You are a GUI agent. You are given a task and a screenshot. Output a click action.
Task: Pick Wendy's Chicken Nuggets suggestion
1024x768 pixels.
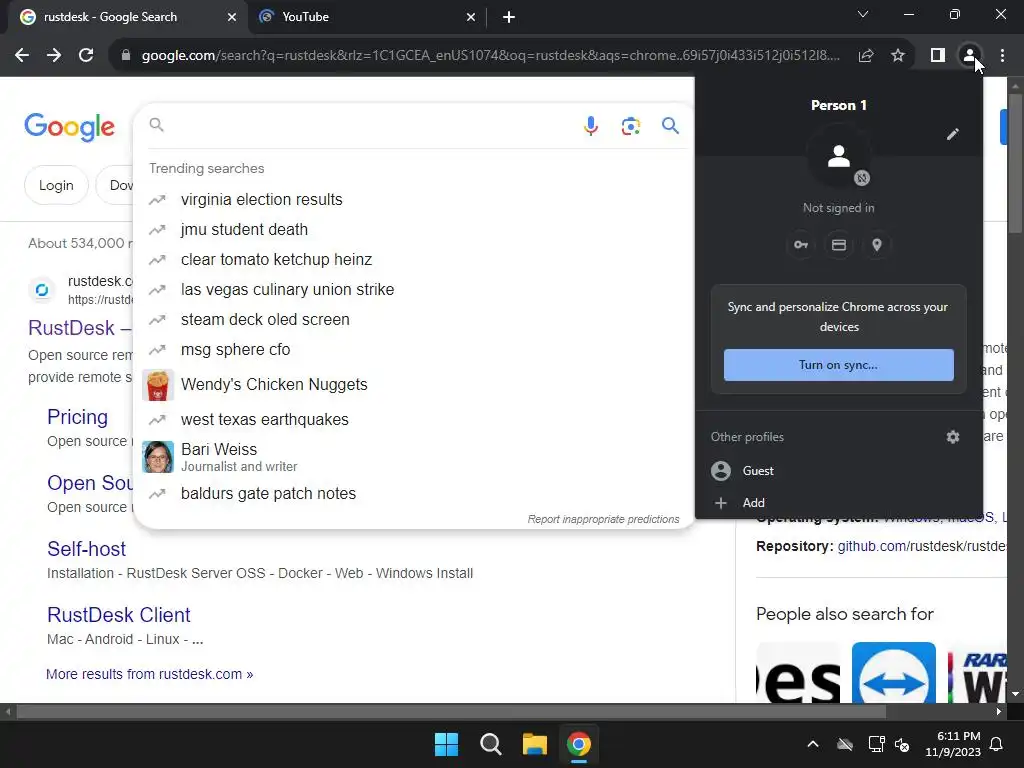[413, 385]
